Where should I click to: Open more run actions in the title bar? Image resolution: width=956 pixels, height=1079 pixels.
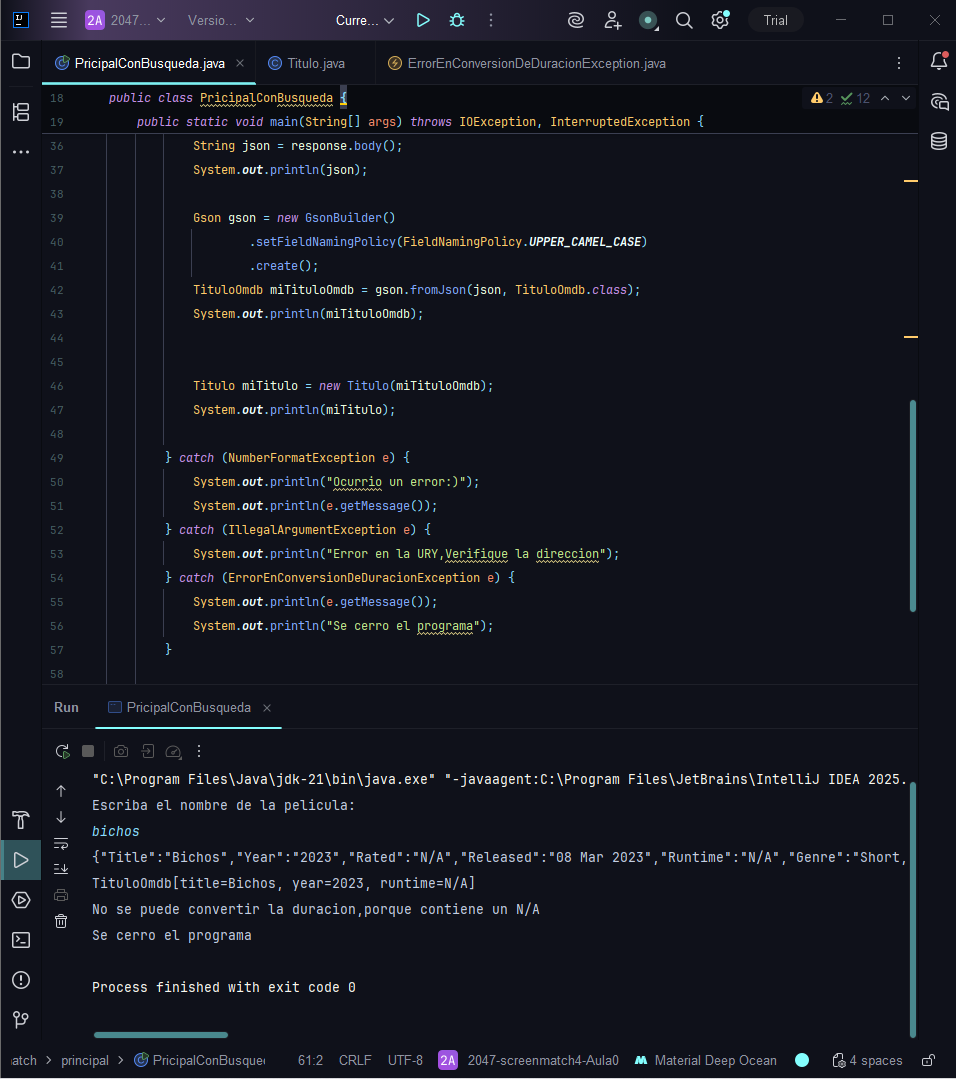click(x=491, y=20)
